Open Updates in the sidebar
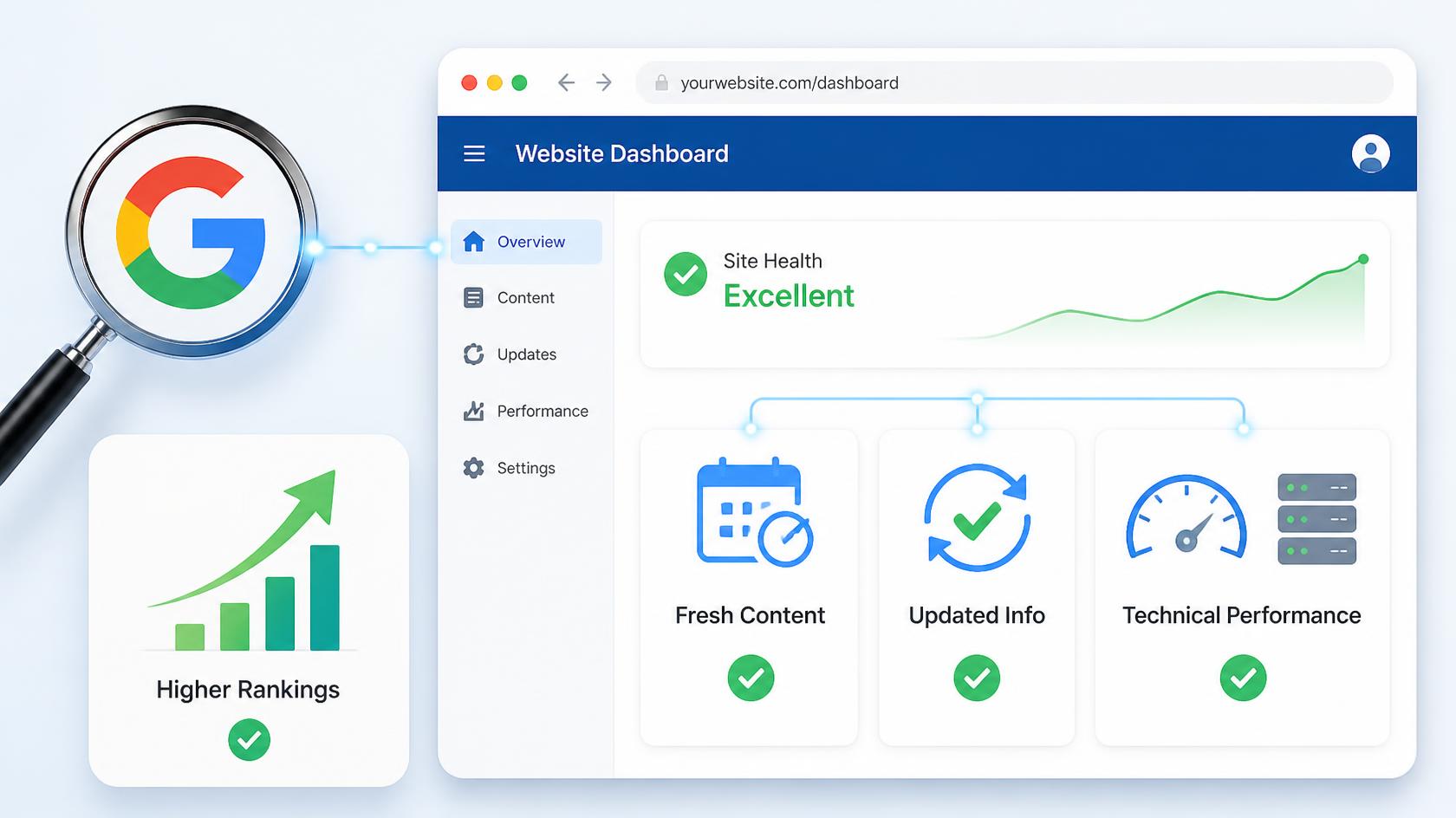The height and width of the screenshot is (818, 1456). click(526, 354)
